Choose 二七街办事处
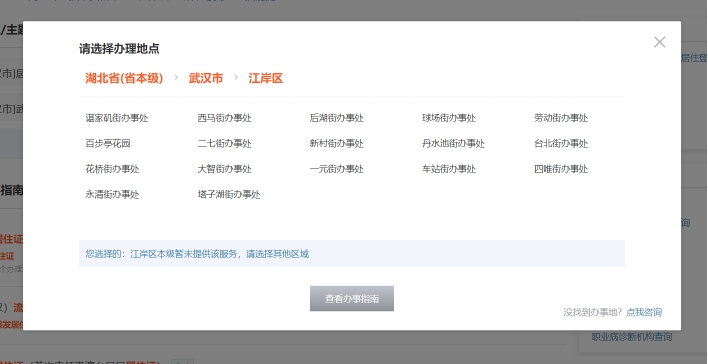The image size is (708, 364). pos(224,144)
